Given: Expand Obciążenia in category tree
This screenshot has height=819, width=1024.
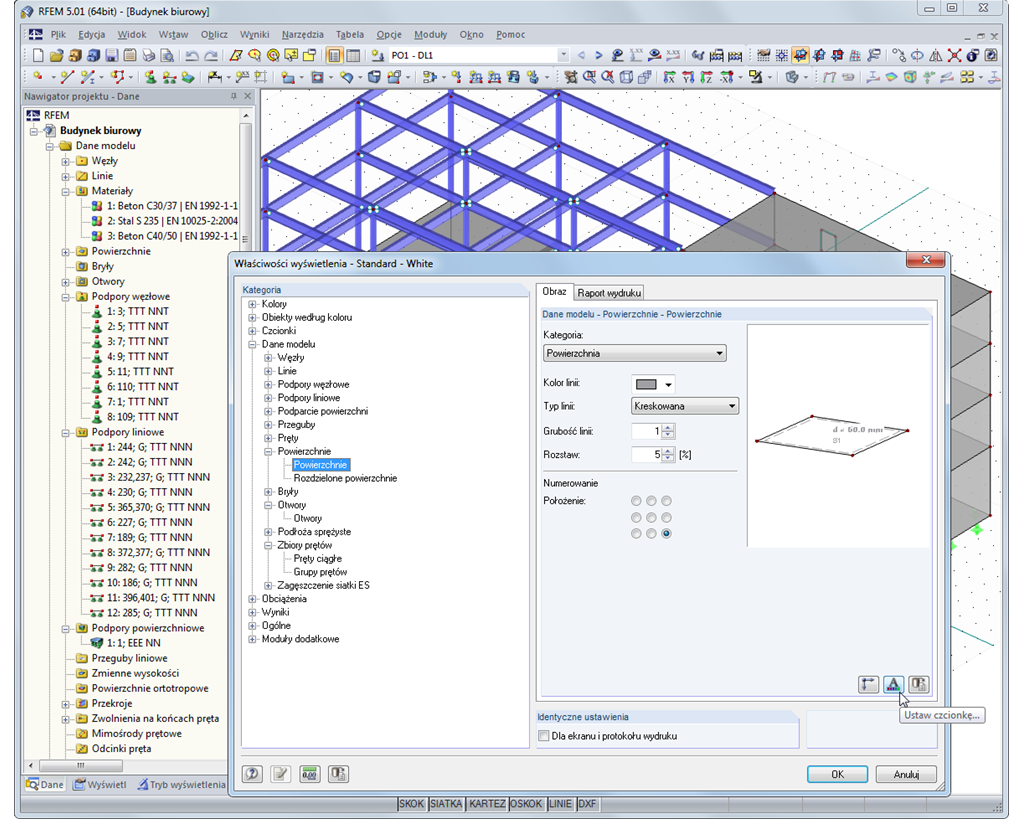Looking at the screenshot, I should pyautogui.click(x=252, y=599).
